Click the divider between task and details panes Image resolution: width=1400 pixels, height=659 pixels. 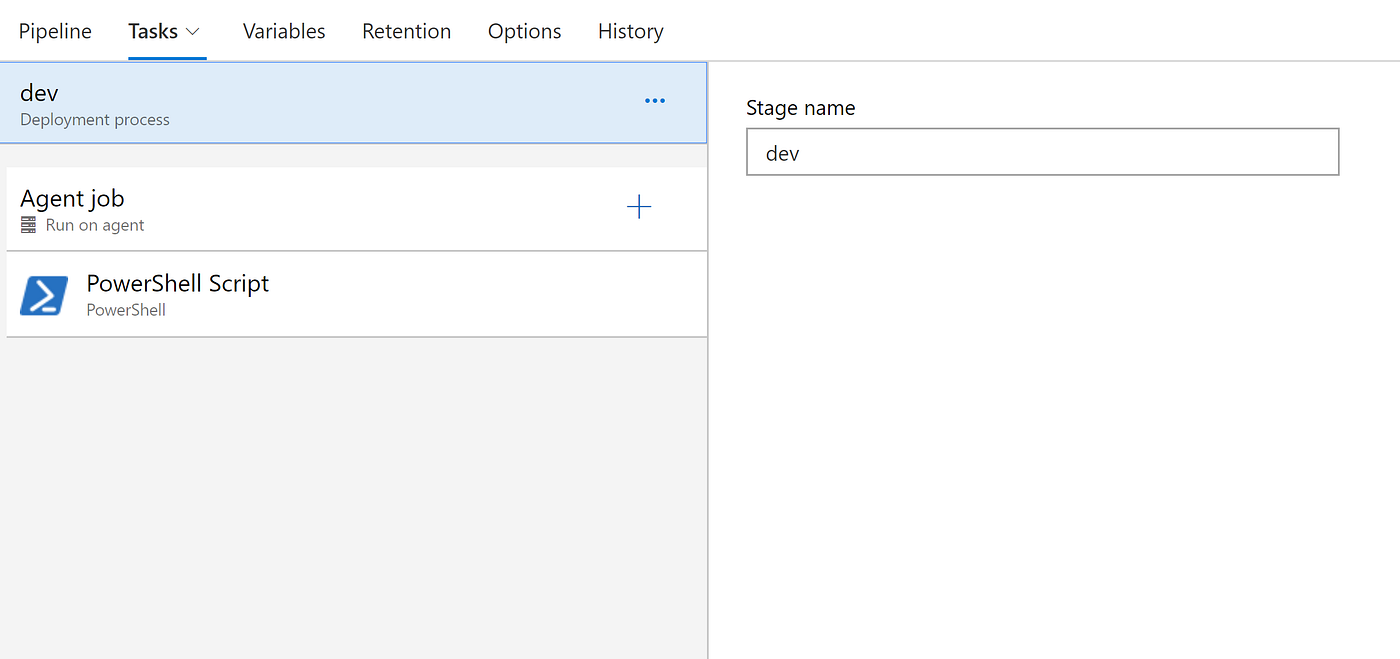pyautogui.click(x=708, y=450)
